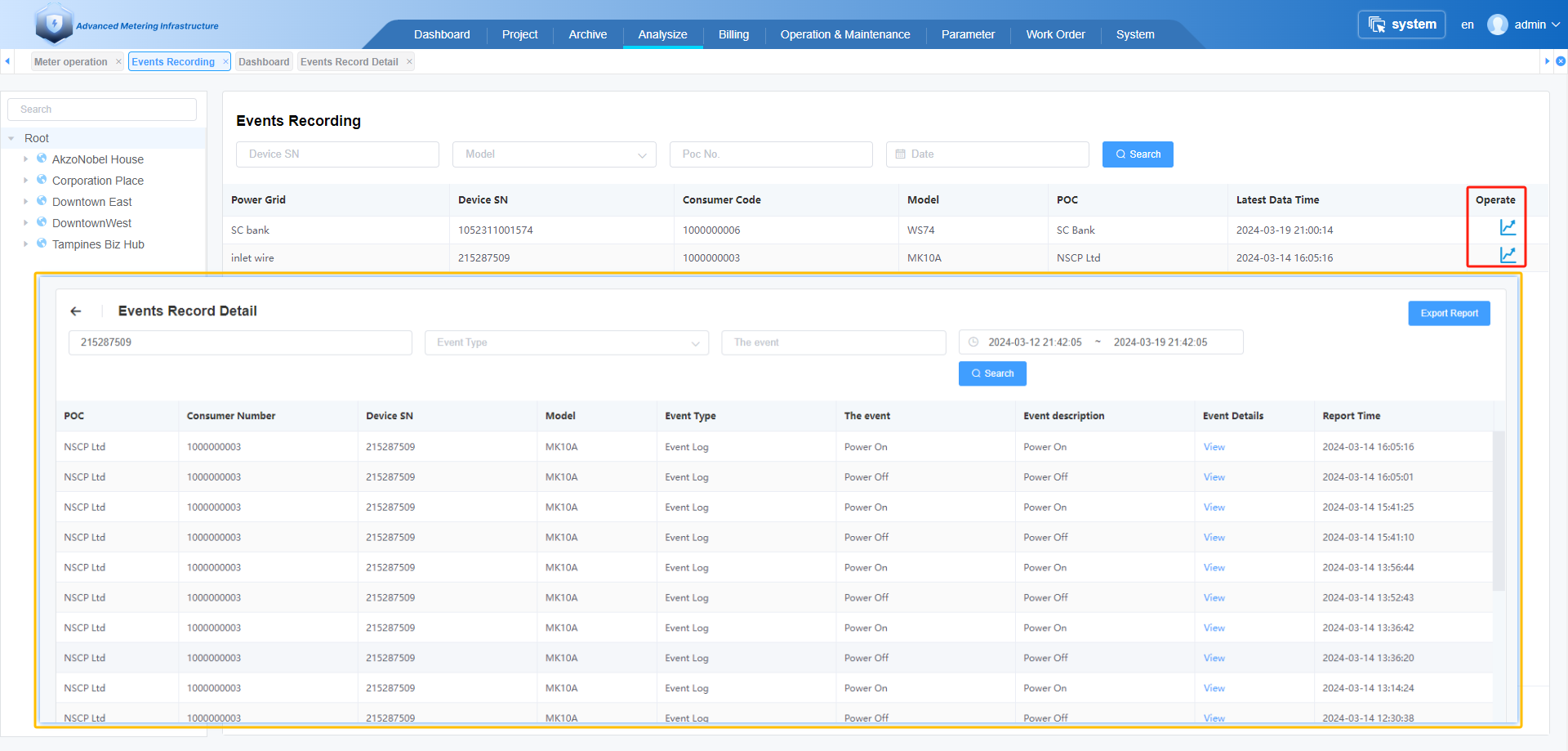Viewport: 1568px width, 751px height.
Task: Click Search button in Events Recording
Action: coord(1138,154)
